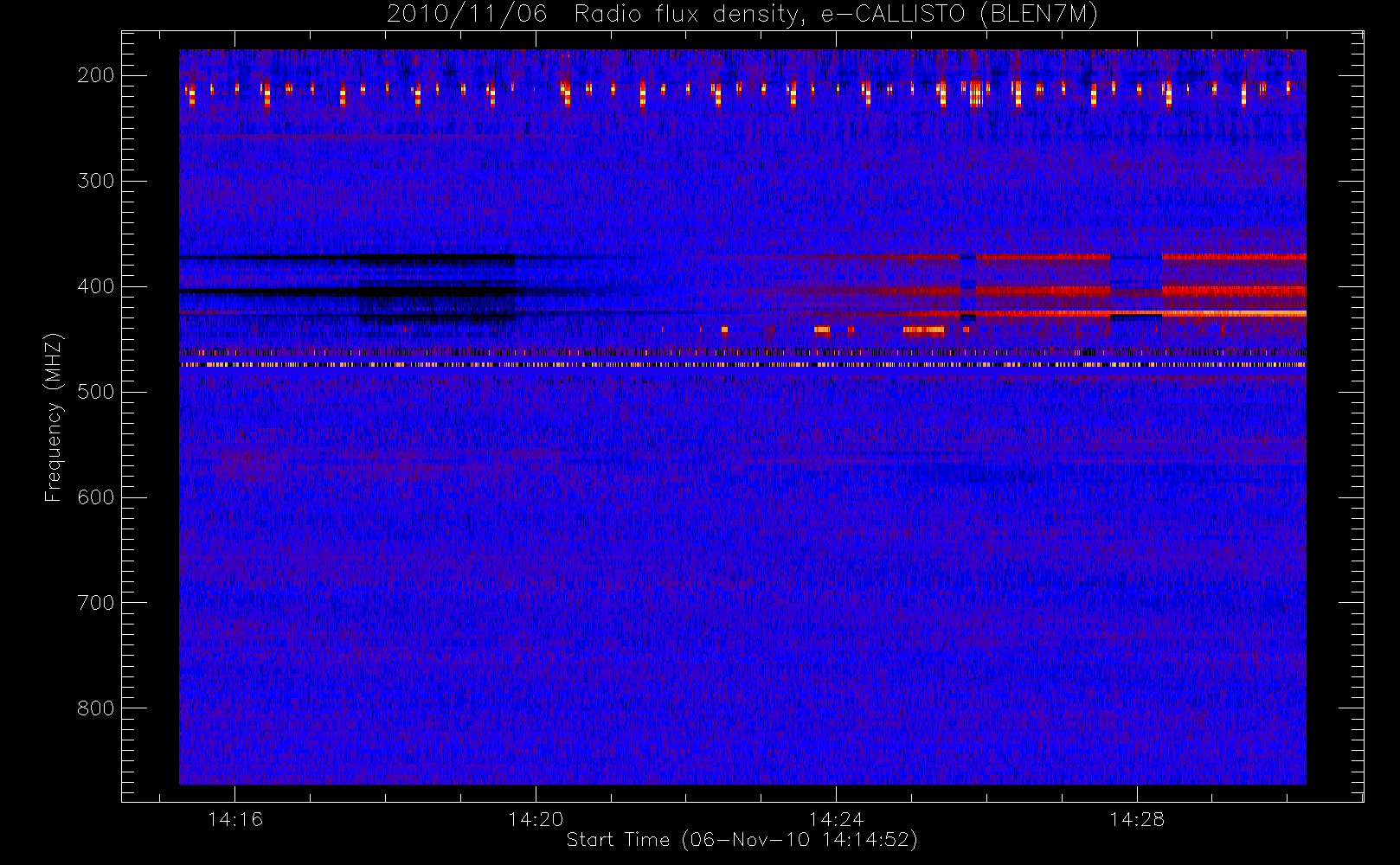
Task: Click the 300 frequency tick label
Action: click(x=95, y=181)
